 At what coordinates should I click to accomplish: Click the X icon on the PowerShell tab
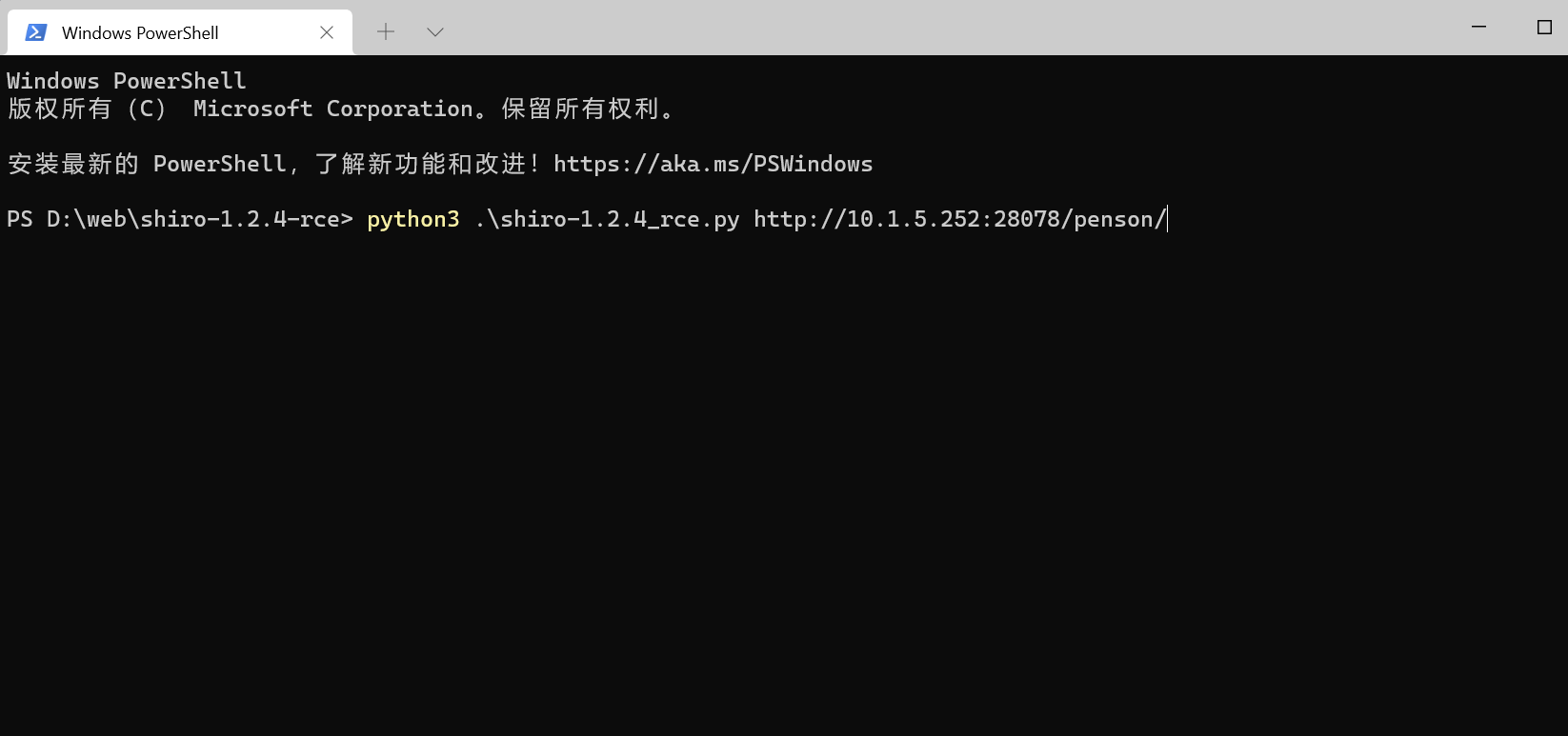[327, 31]
